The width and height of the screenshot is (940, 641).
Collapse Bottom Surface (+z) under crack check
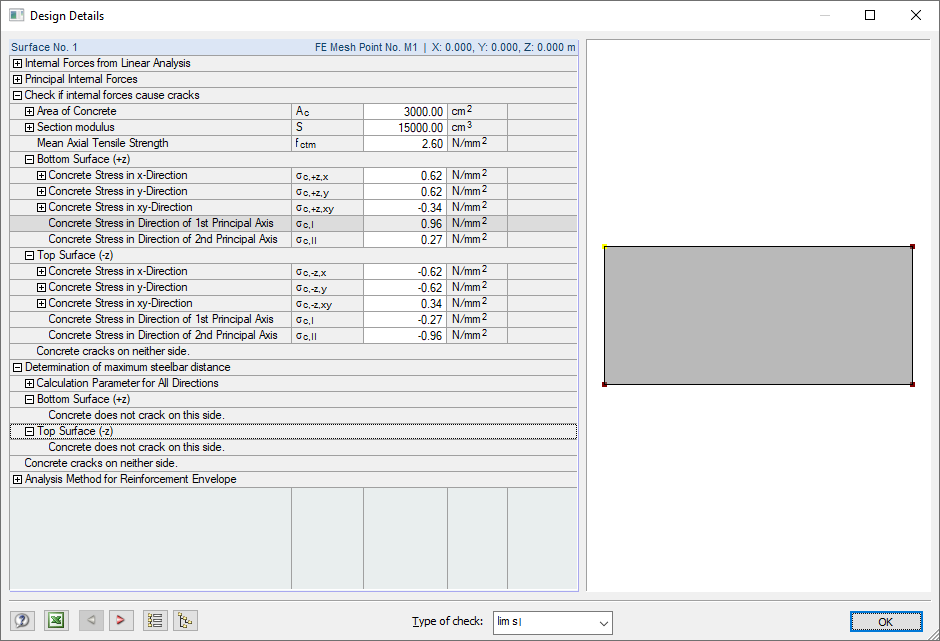(29, 160)
